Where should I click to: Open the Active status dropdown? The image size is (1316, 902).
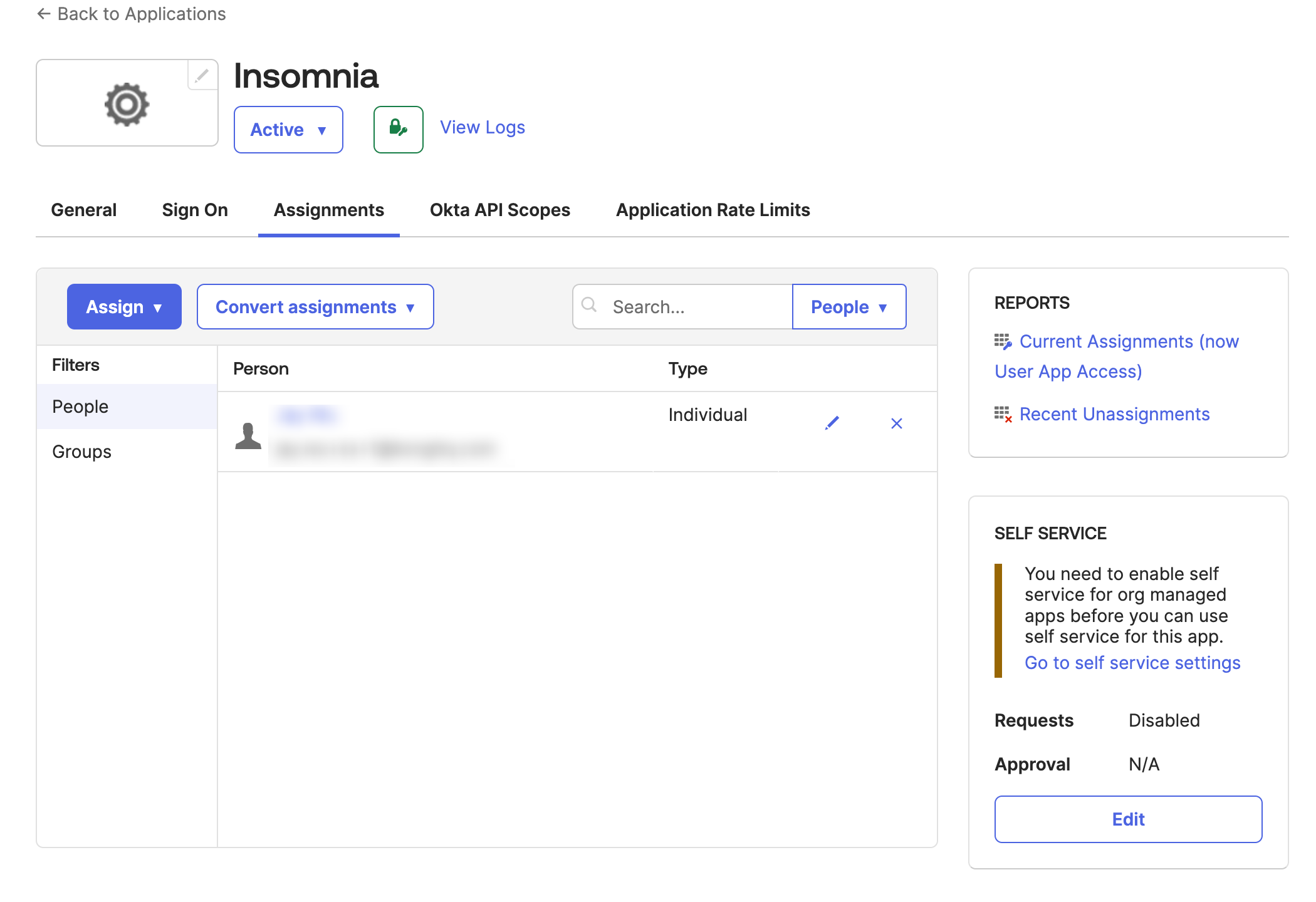288,130
